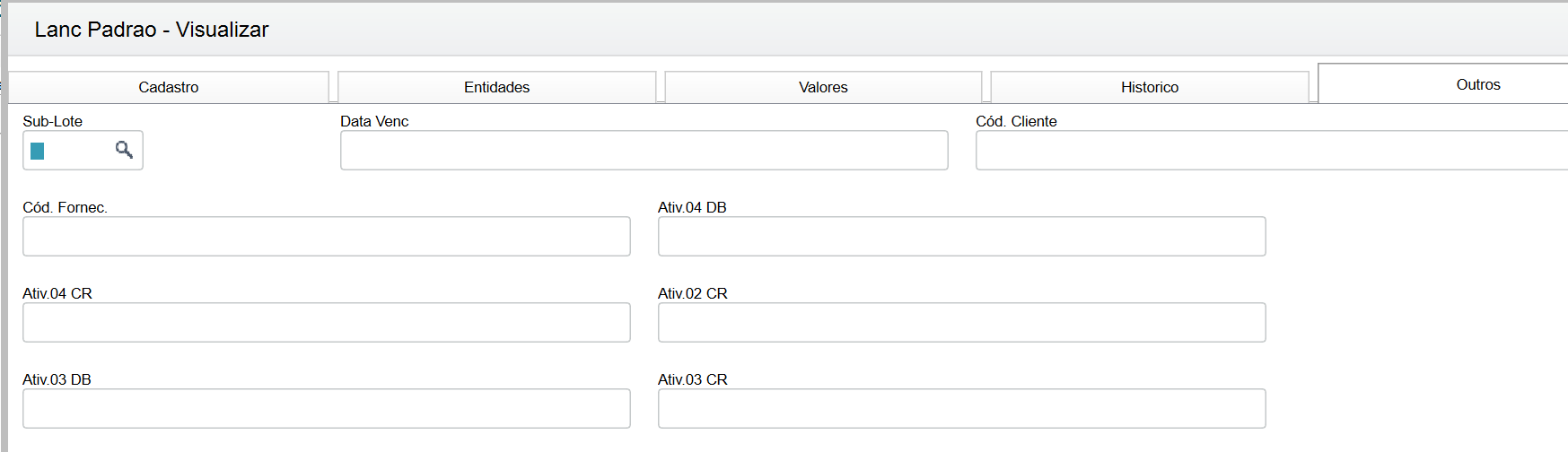Select the Ativ.04 DB field

coord(961,237)
